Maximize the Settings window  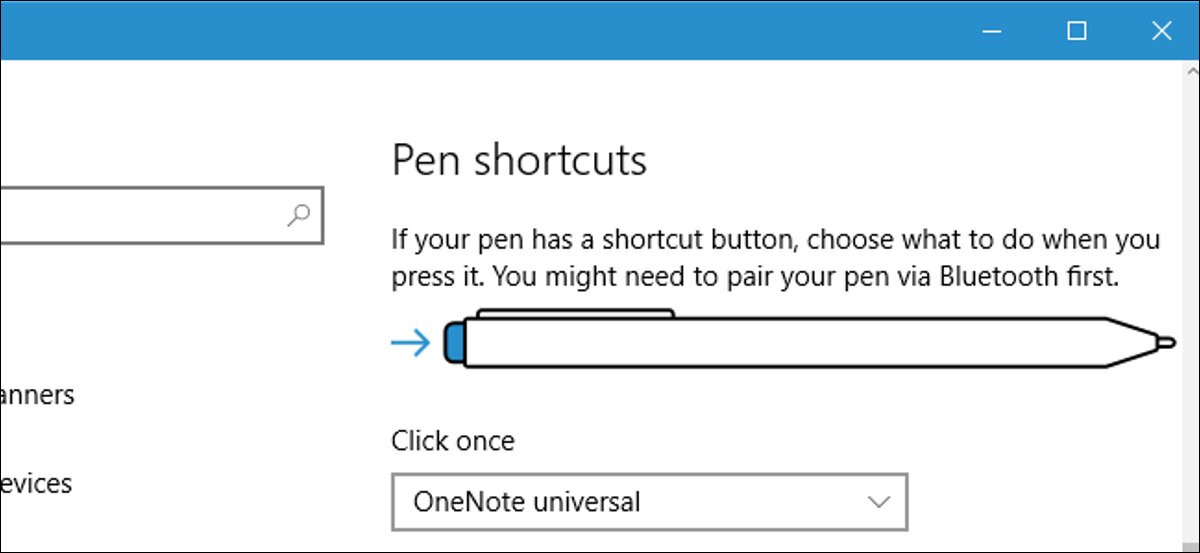(1076, 31)
